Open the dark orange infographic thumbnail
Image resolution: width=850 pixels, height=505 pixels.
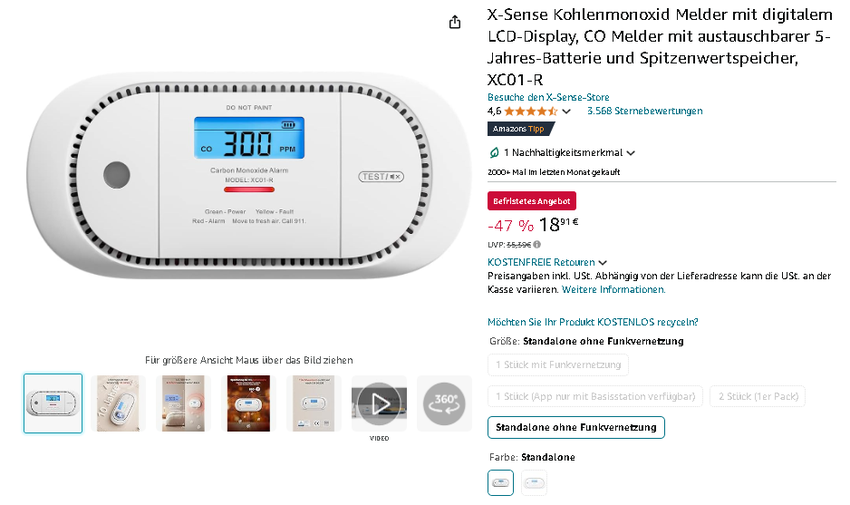click(x=248, y=403)
